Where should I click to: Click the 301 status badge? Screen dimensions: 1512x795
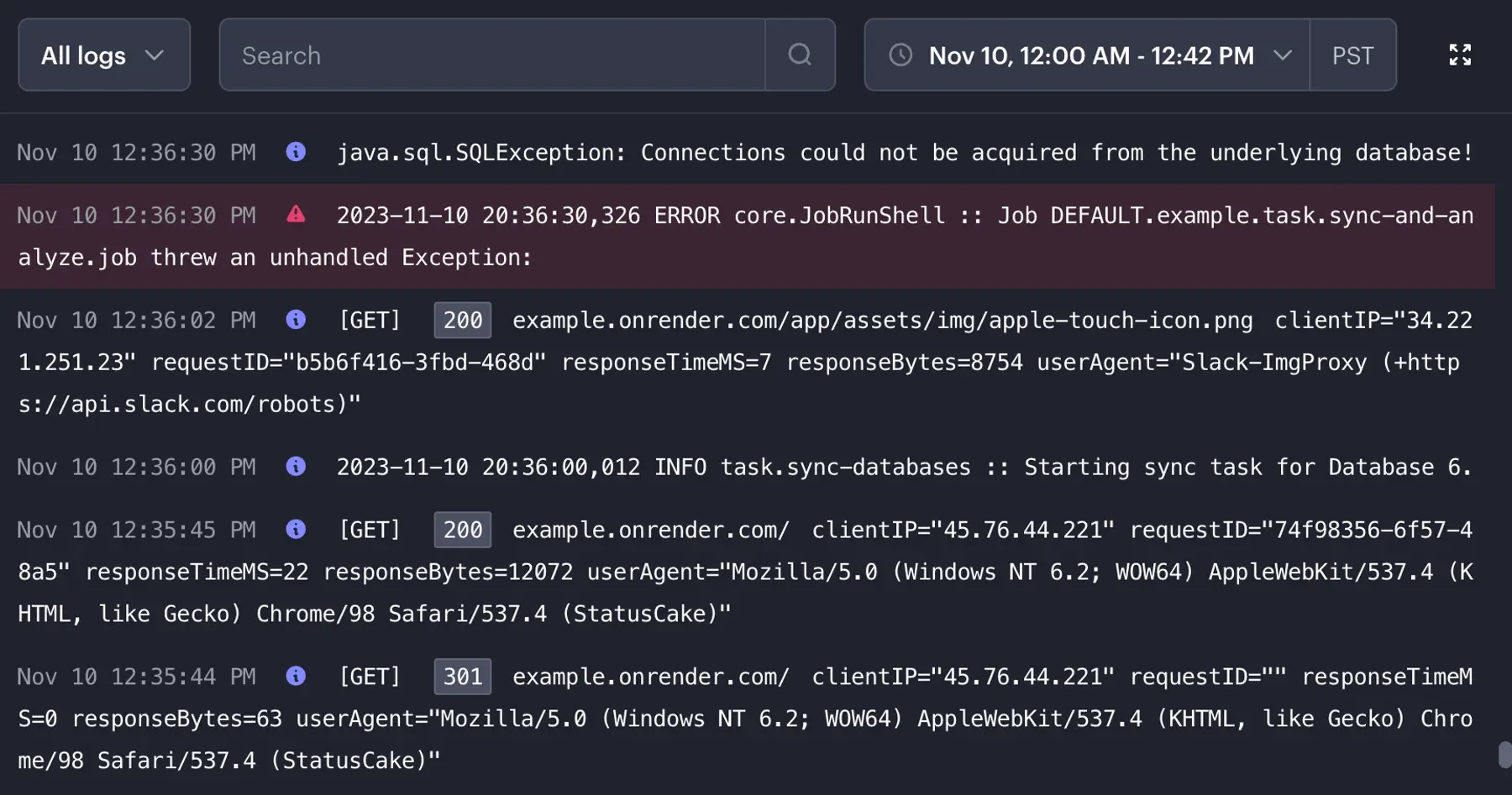point(462,677)
